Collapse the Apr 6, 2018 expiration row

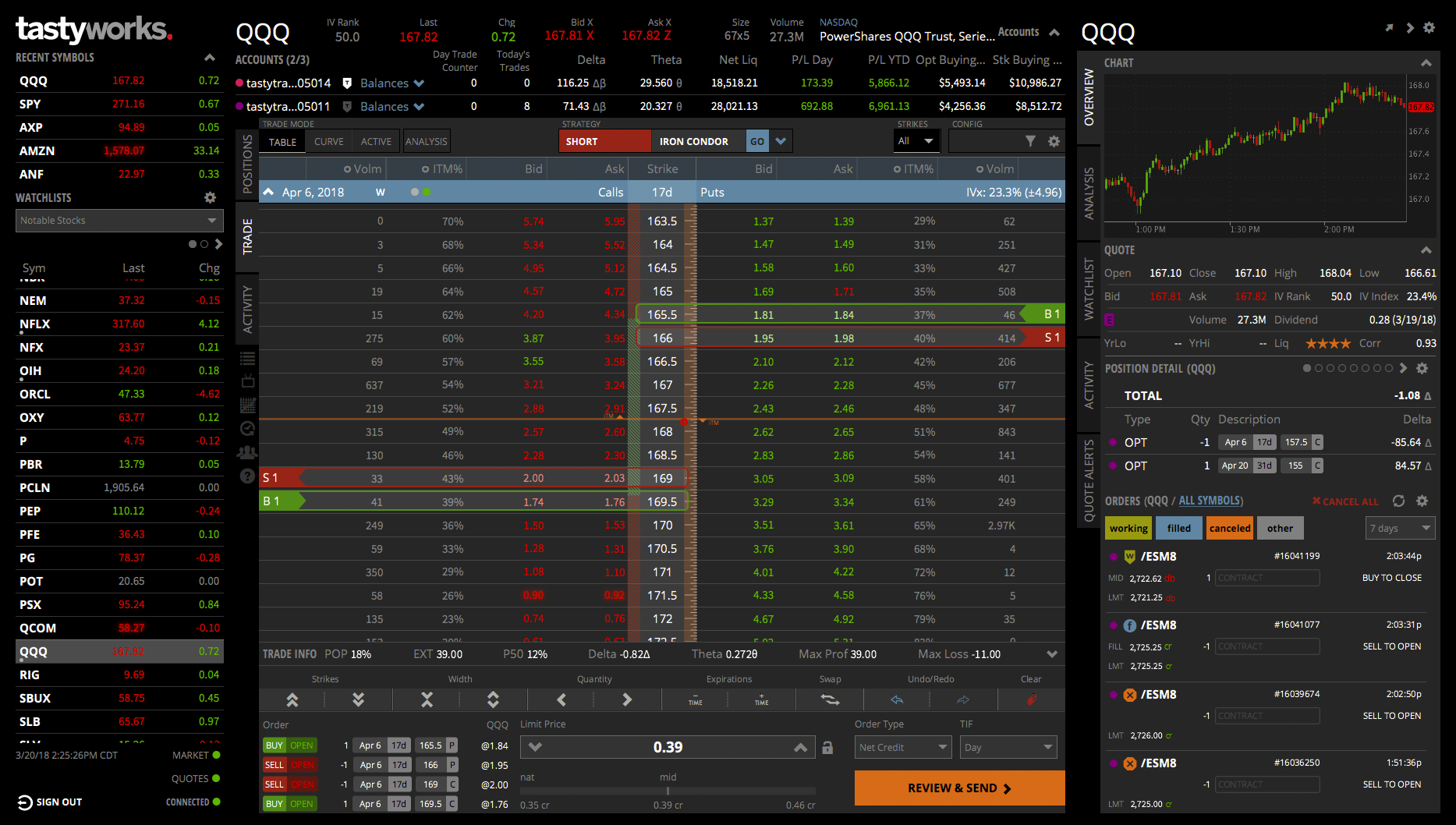[268, 192]
